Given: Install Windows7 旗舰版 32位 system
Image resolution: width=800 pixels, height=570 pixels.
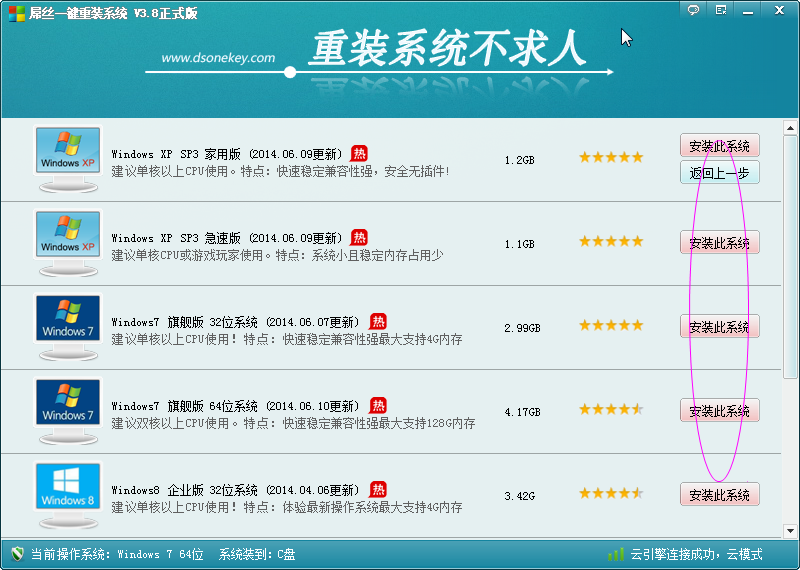Looking at the screenshot, I should 719,327.
